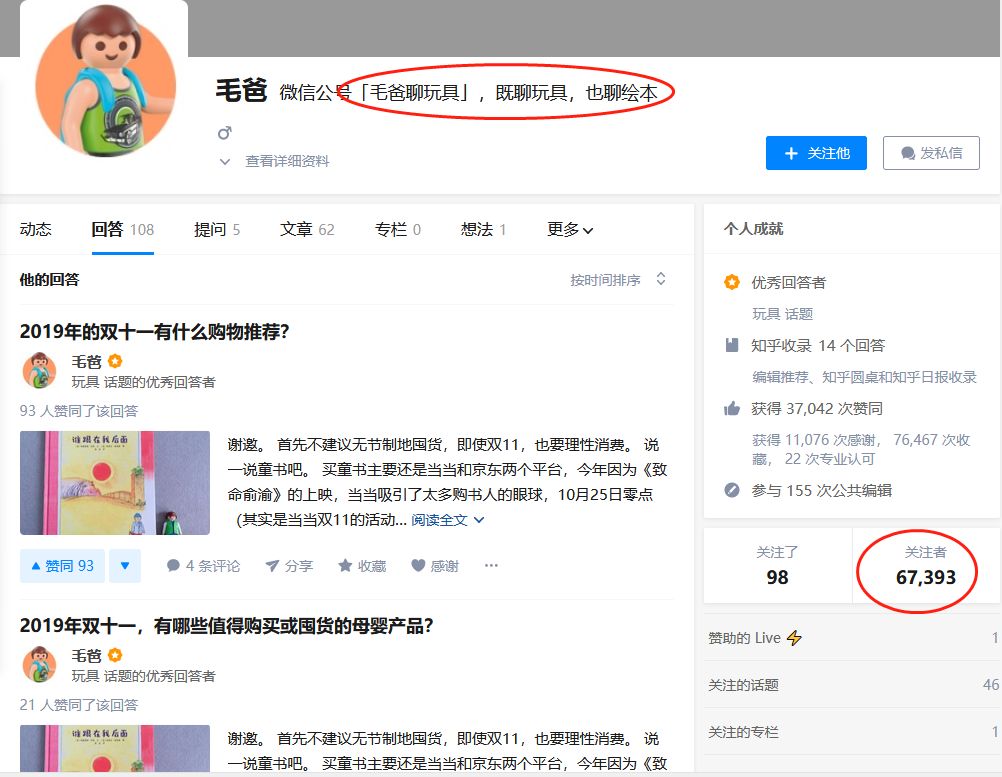Click the large profile avatar picture

[x=105, y=80]
